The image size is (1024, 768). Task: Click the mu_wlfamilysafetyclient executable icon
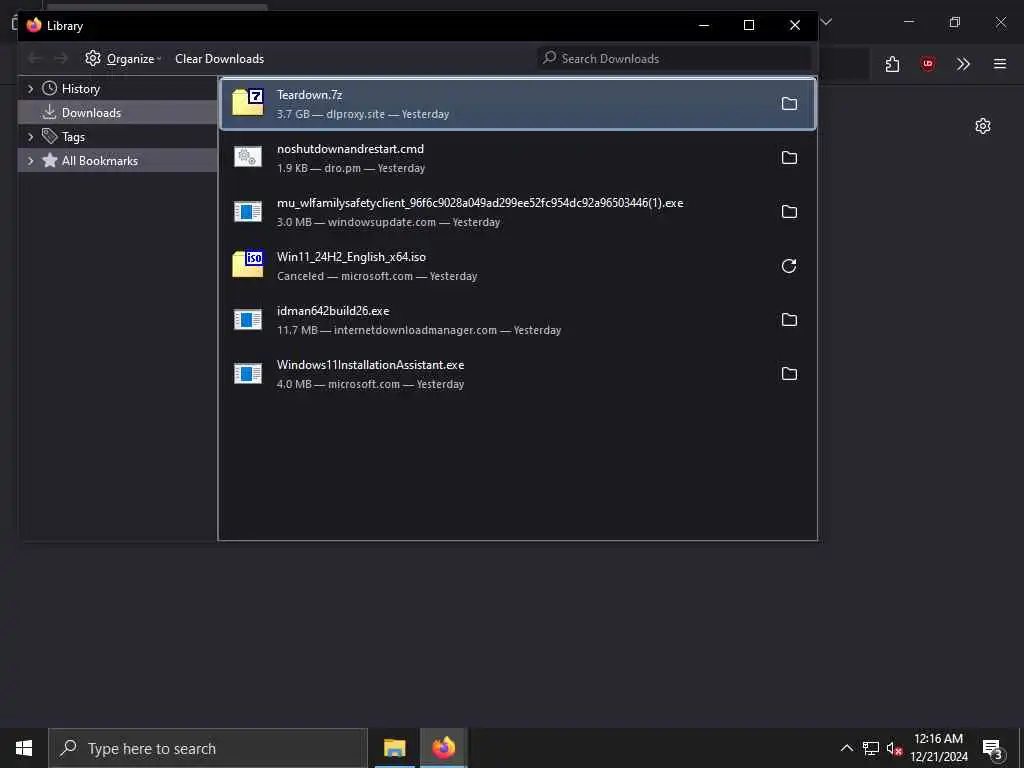[248, 211]
